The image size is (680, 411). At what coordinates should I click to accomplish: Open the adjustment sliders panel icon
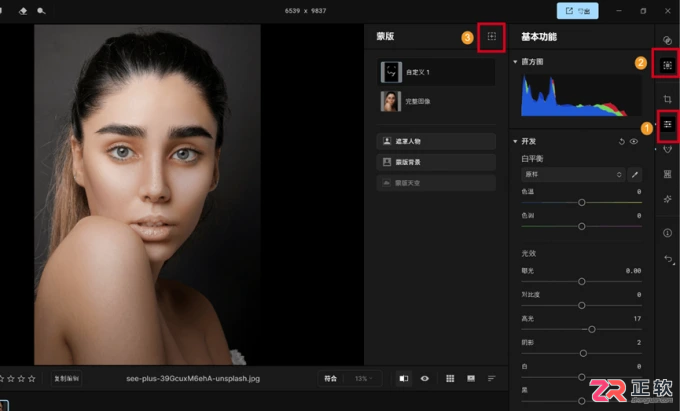[x=667, y=125]
